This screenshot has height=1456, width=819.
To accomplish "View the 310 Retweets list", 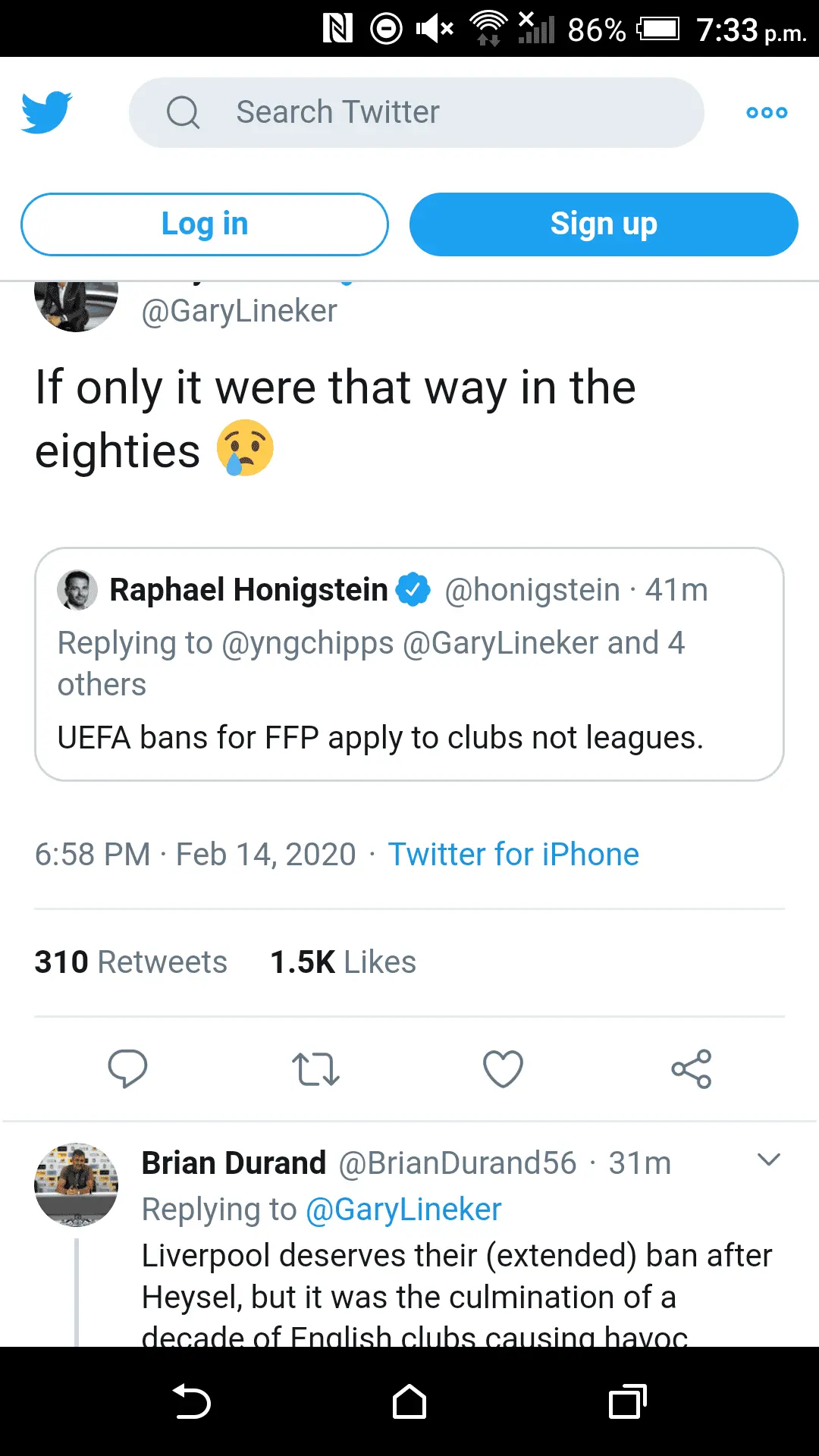I will click(x=131, y=962).
